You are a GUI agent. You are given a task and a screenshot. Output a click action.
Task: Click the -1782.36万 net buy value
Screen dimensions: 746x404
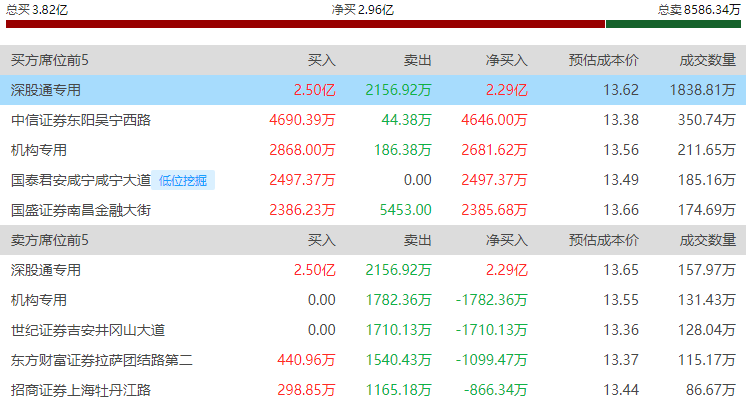click(x=491, y=300)
